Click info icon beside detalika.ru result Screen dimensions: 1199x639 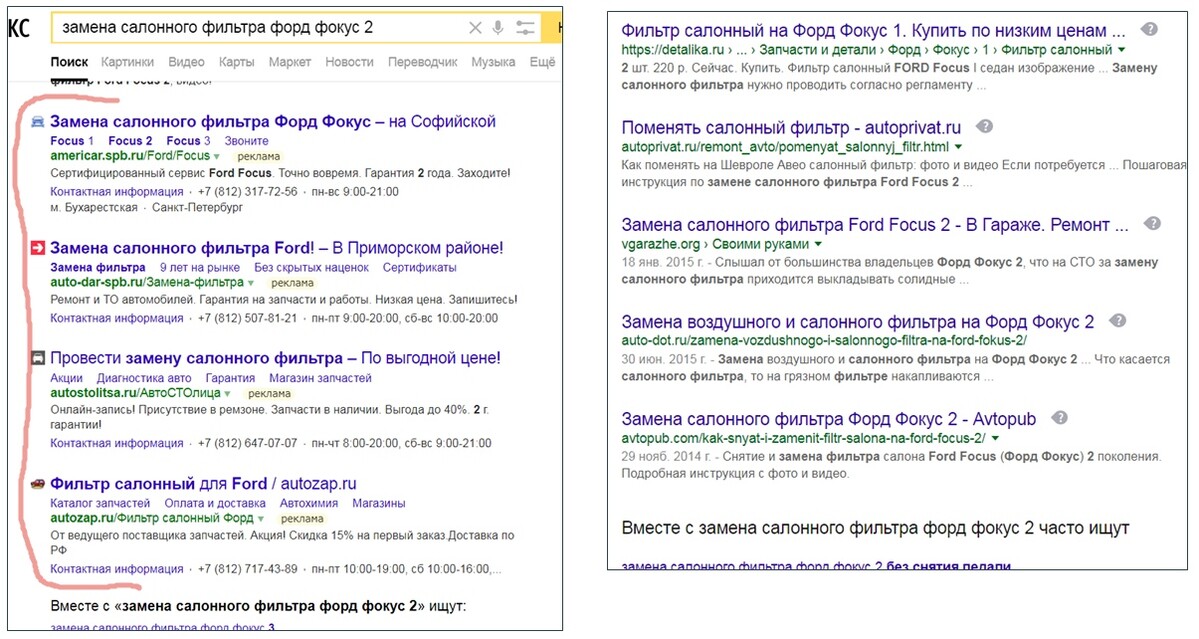click(1149, 30)
